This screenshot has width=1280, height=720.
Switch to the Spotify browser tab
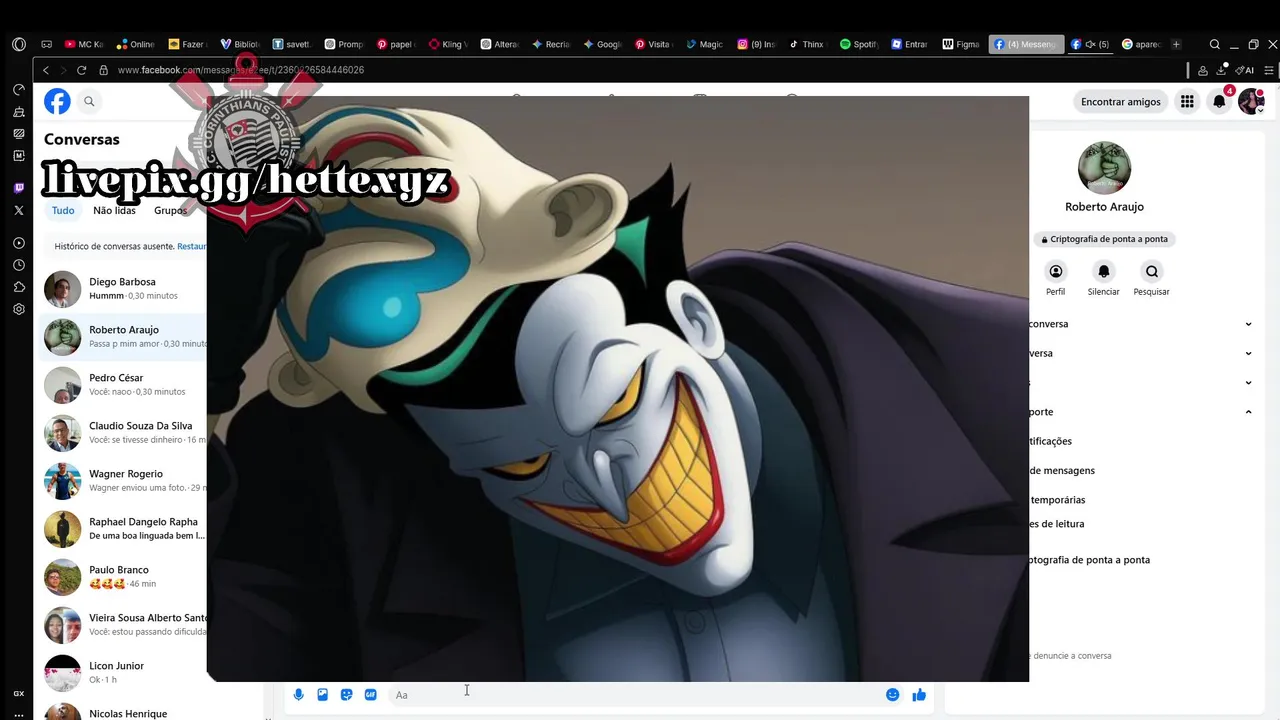[x=858, y=44]
